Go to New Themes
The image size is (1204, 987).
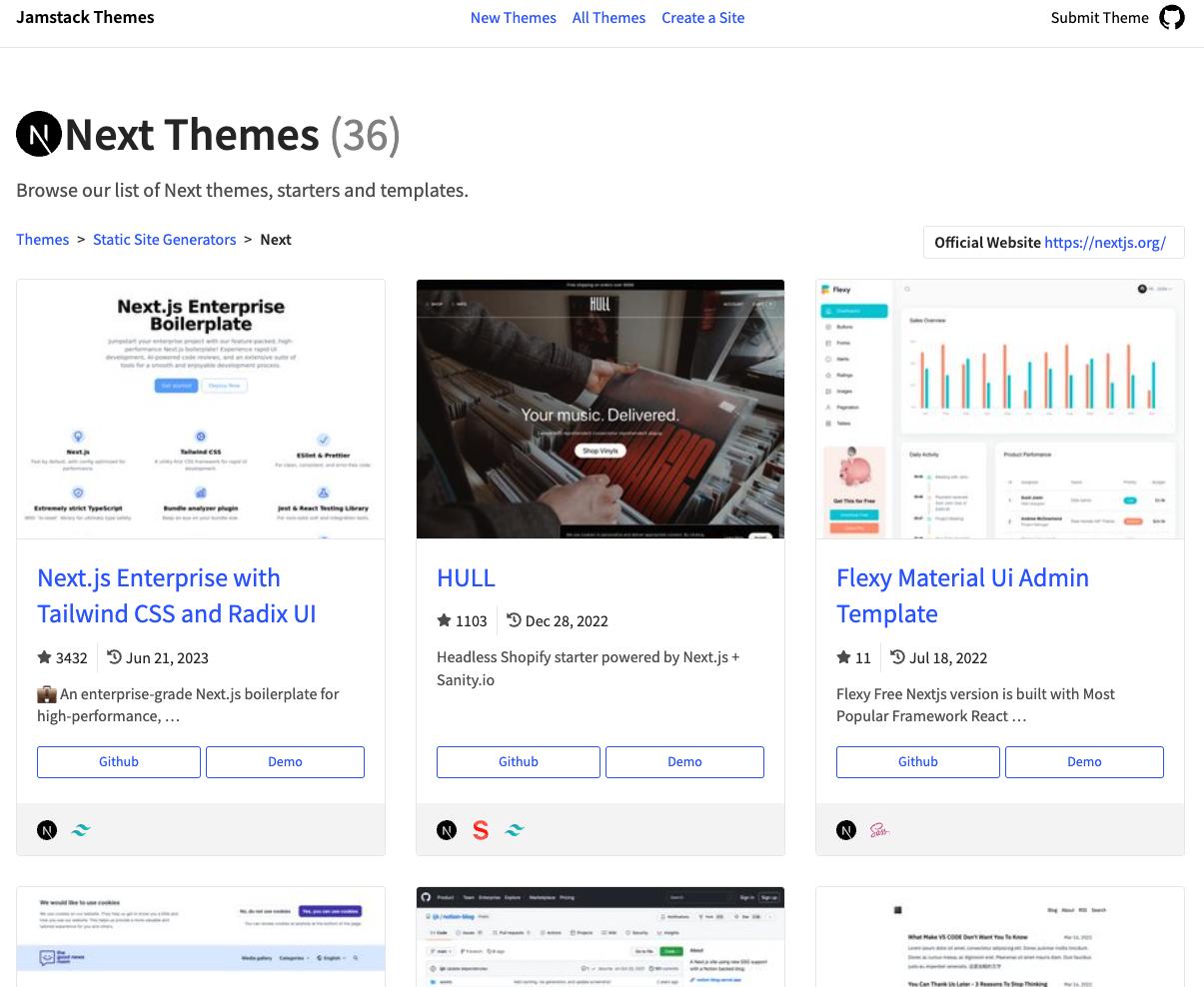coord(514,18)
